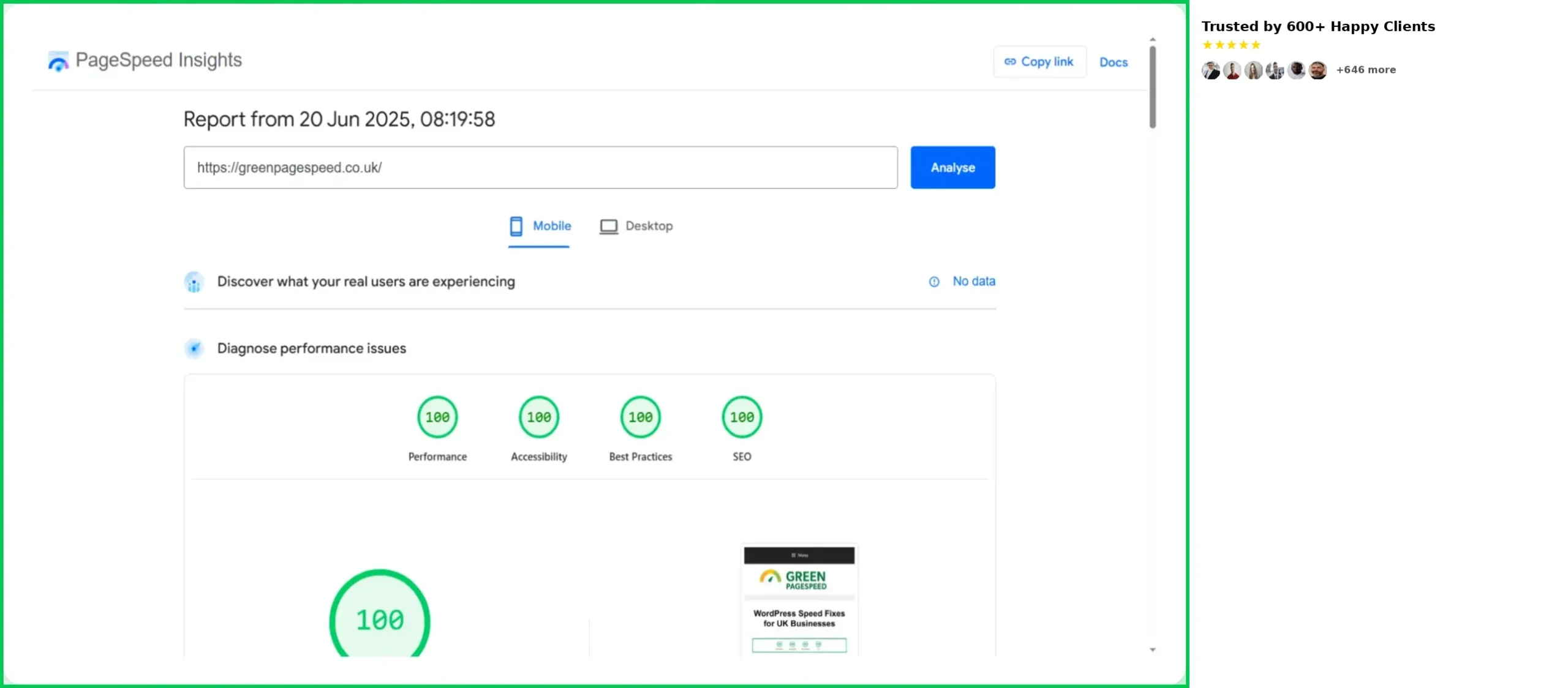Click the real users experience icon
1568x688 pixels.
tap(194, 282)
